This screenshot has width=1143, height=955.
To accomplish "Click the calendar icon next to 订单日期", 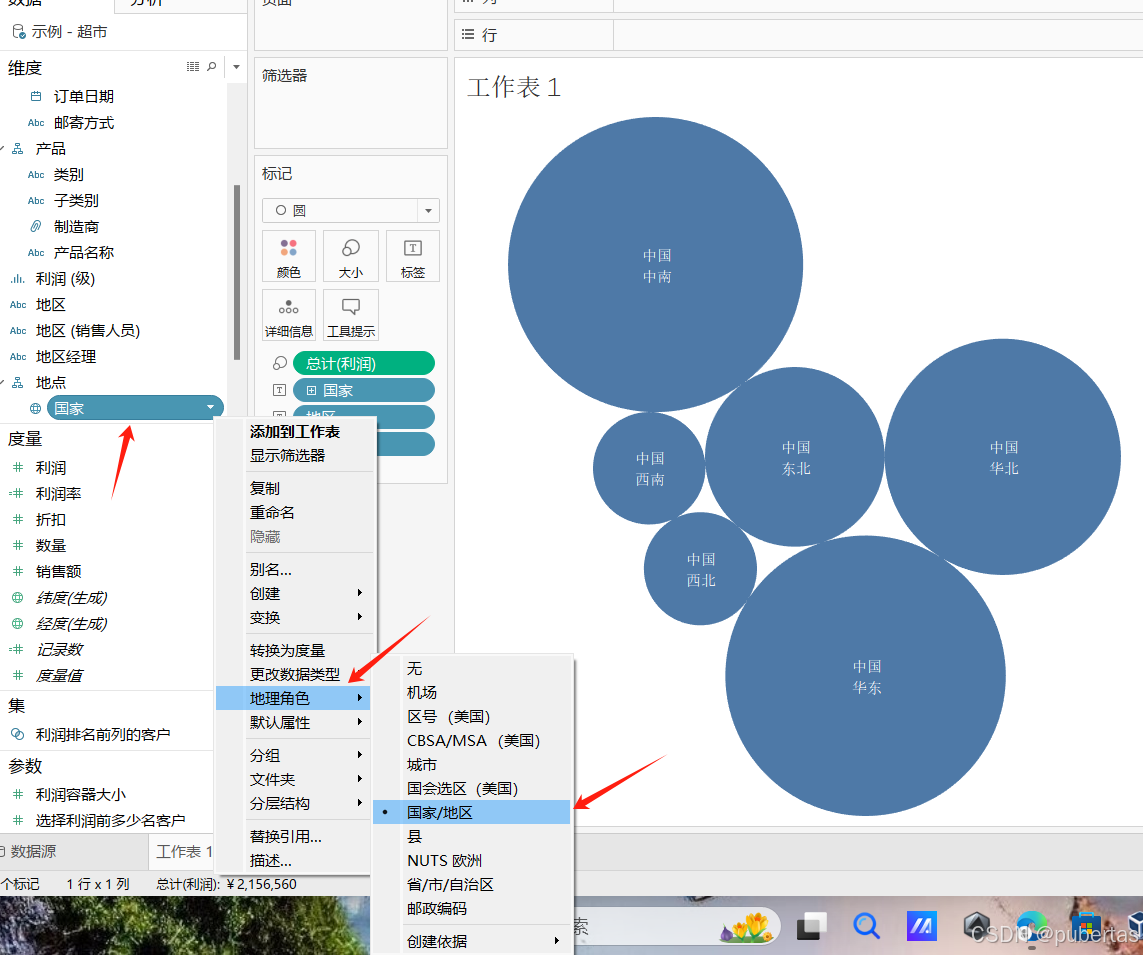I will click(37, 96).
